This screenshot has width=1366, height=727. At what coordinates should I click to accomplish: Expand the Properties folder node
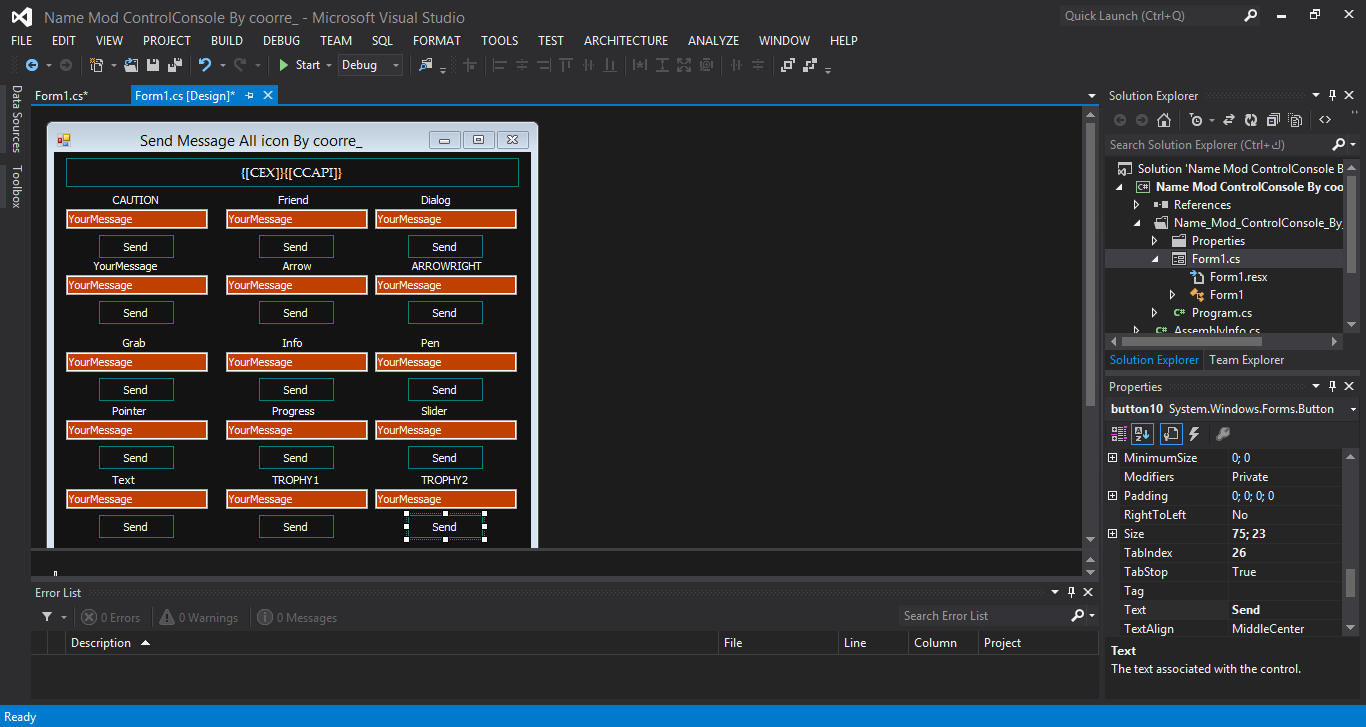pos(1155,241)
